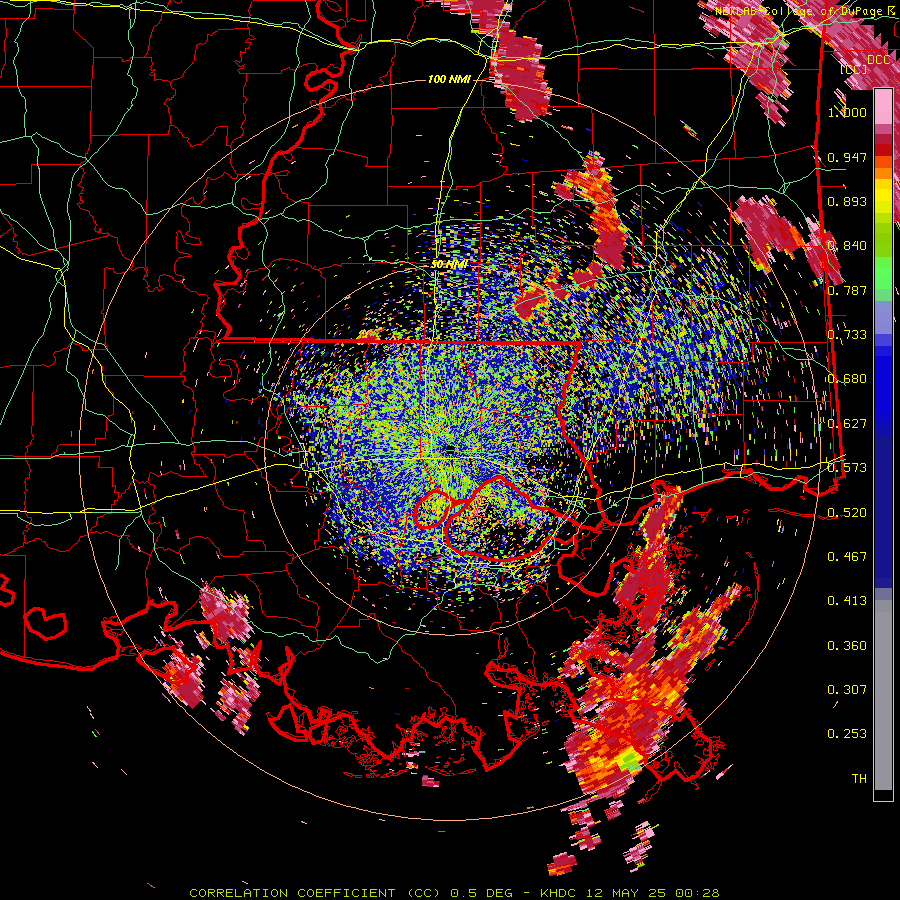900x900 pixels.
Task: Click the 0.627 scale label
Action: click(847, 424)
